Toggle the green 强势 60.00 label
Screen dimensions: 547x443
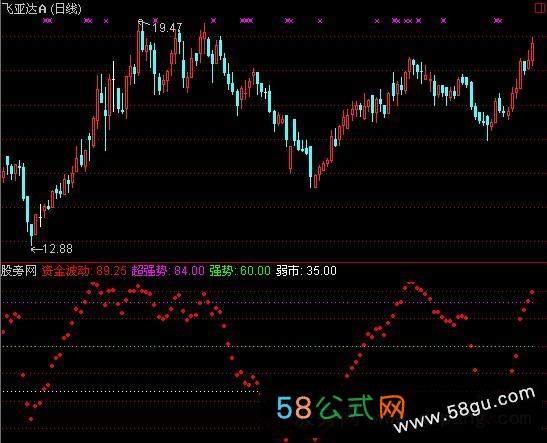[240, 271]
